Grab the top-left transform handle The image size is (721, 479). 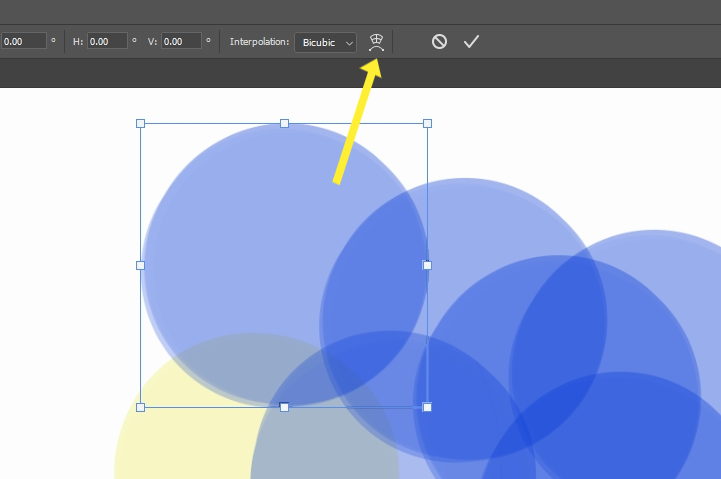point(141,123)
